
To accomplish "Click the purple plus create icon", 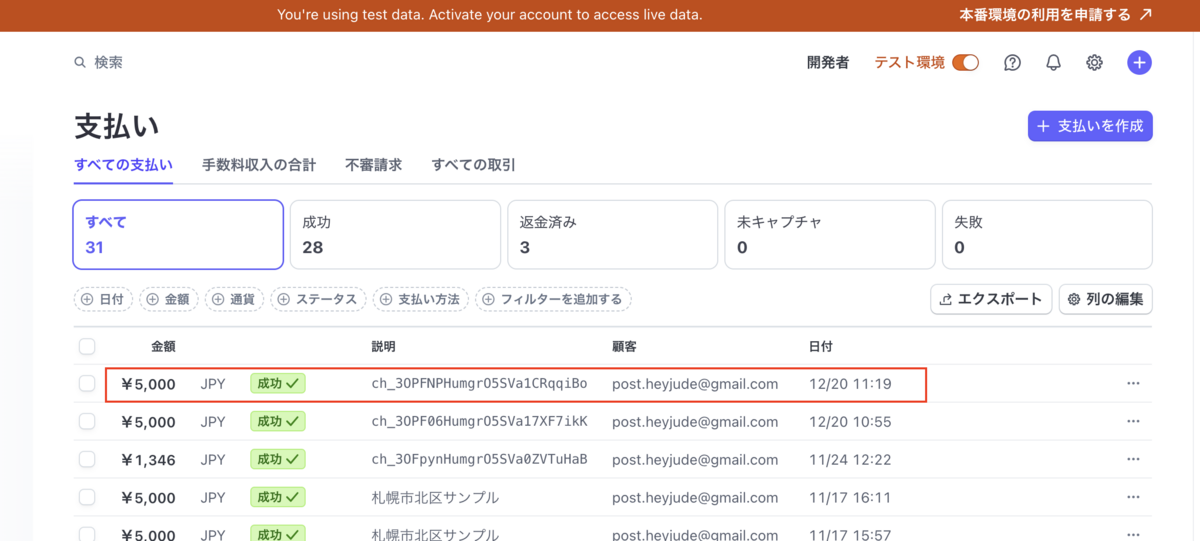I will click(x=1139, y=62).
